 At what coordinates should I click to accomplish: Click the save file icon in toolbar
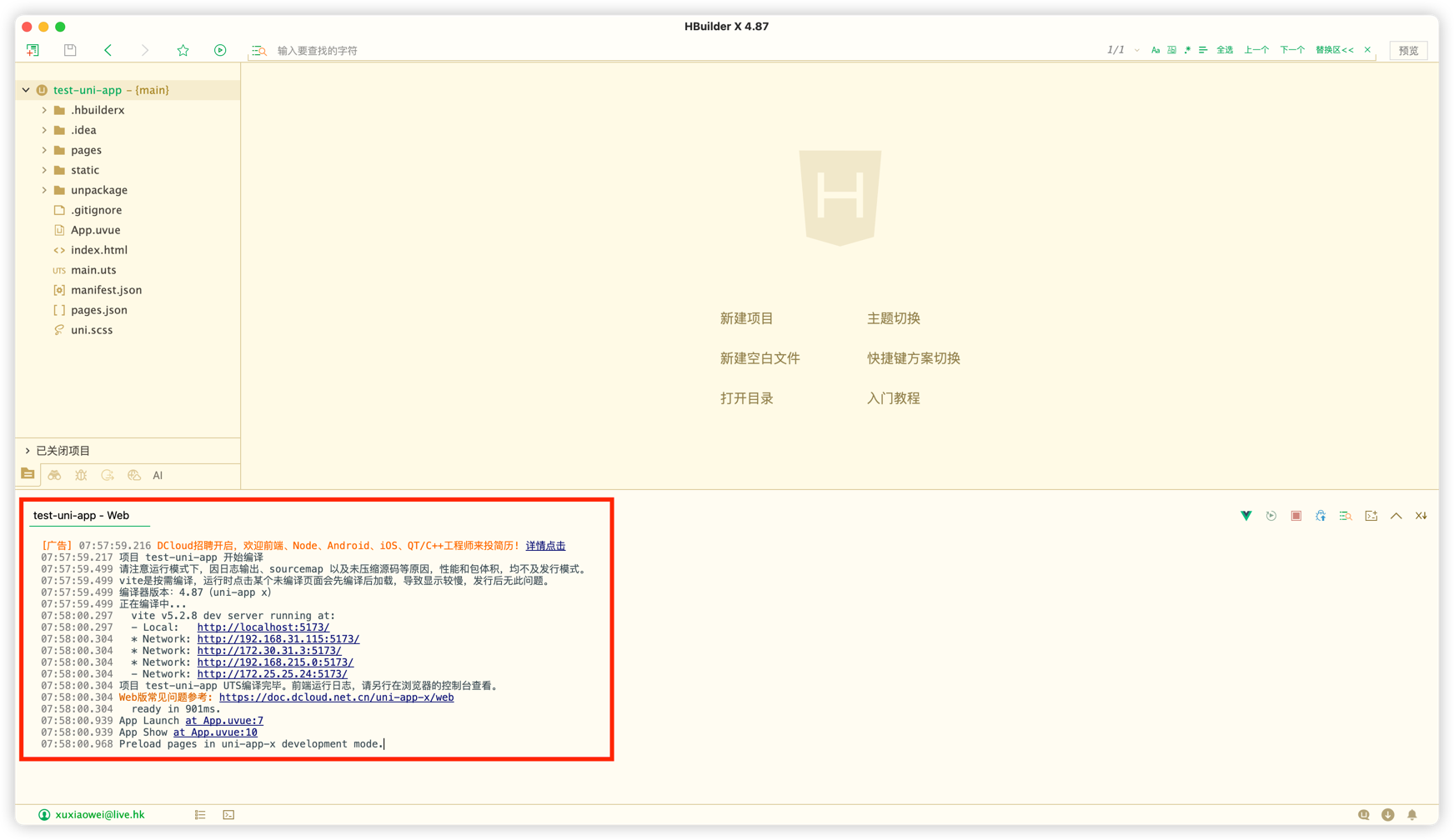coord(70,50)
